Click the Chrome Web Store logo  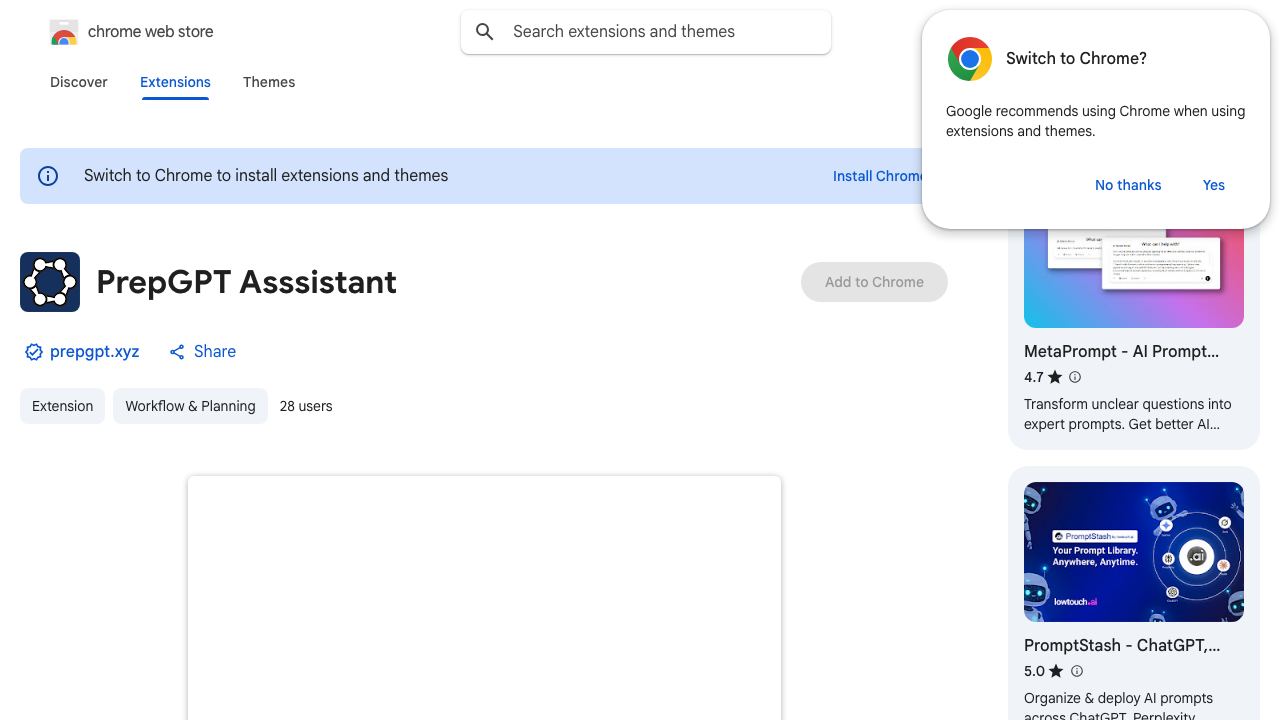point(64,32)
